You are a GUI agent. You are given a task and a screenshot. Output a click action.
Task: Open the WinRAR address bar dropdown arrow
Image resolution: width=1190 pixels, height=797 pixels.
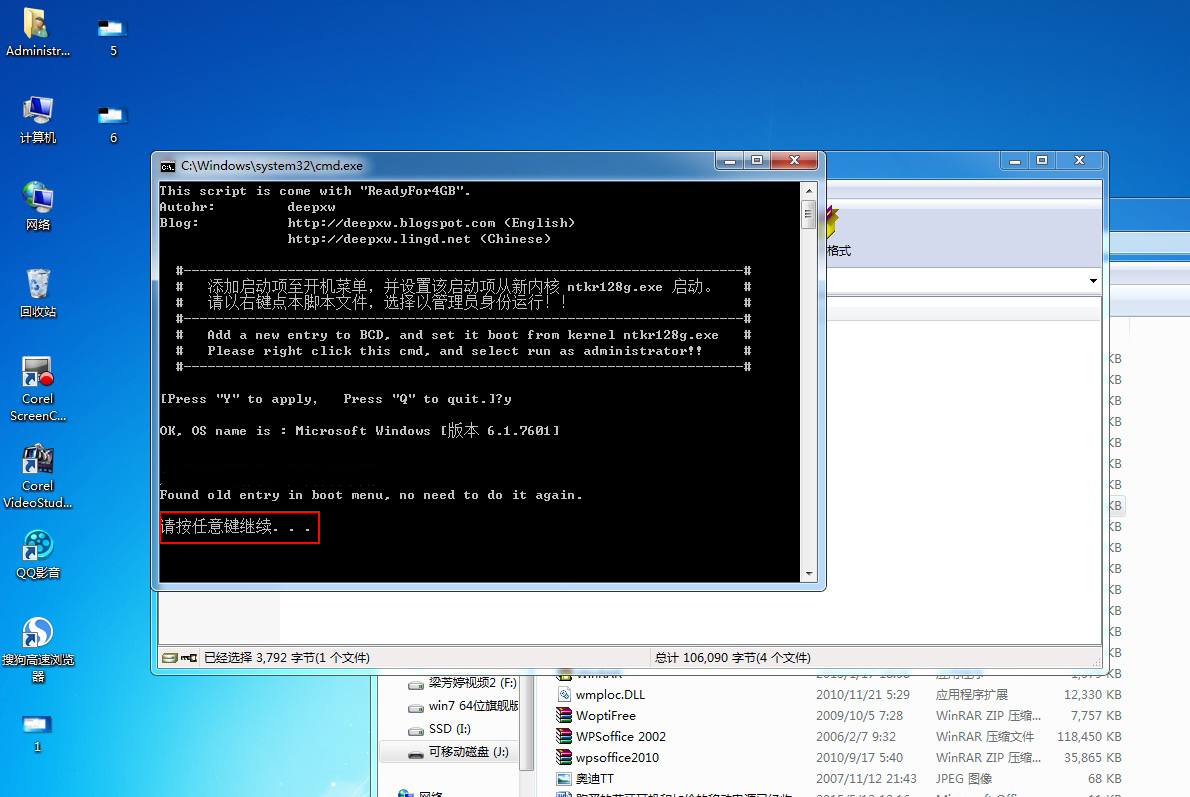1093,281
